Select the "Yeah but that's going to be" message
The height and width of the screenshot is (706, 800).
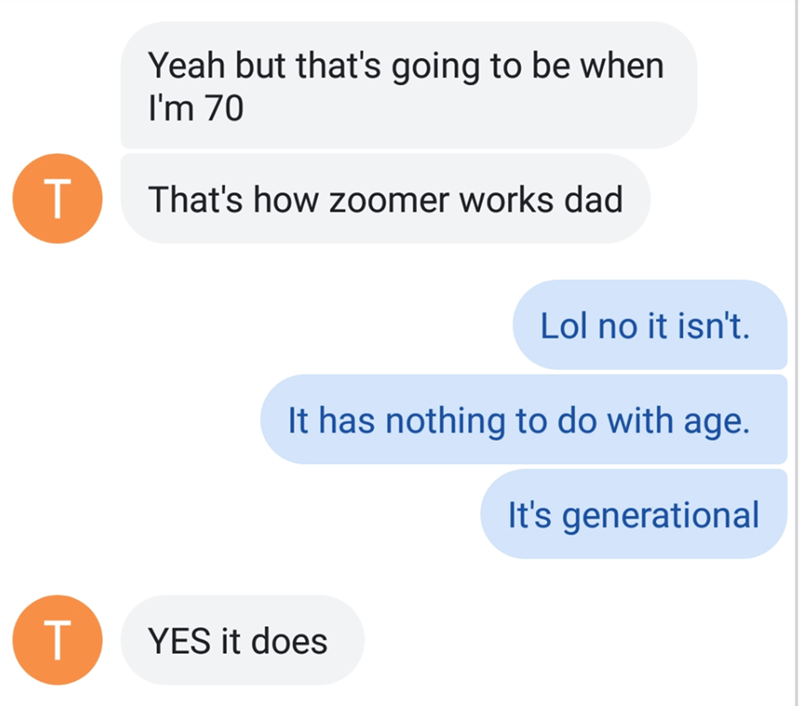[407, 85]
